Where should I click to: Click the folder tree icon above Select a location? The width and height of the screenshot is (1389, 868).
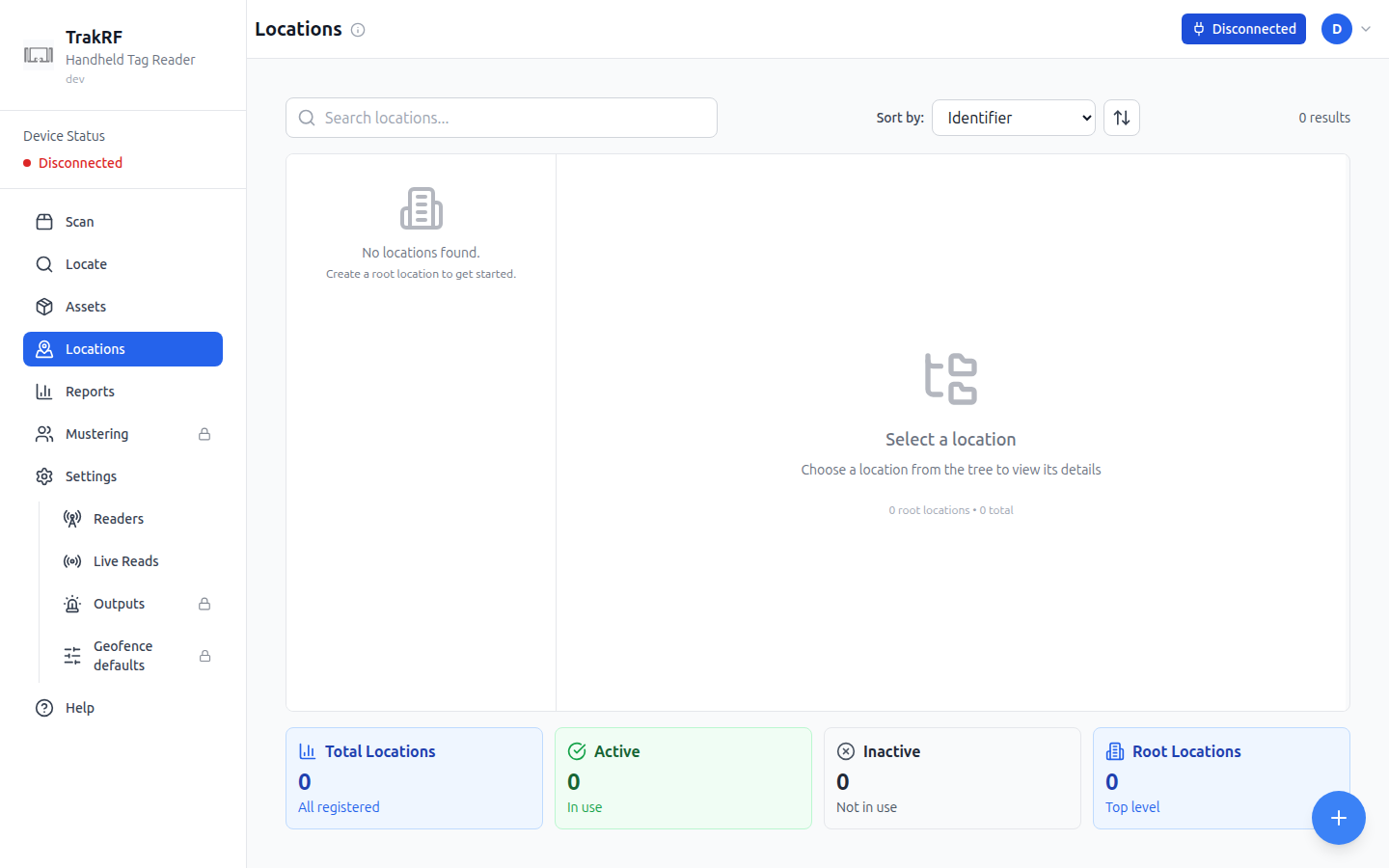pos(951,378)
